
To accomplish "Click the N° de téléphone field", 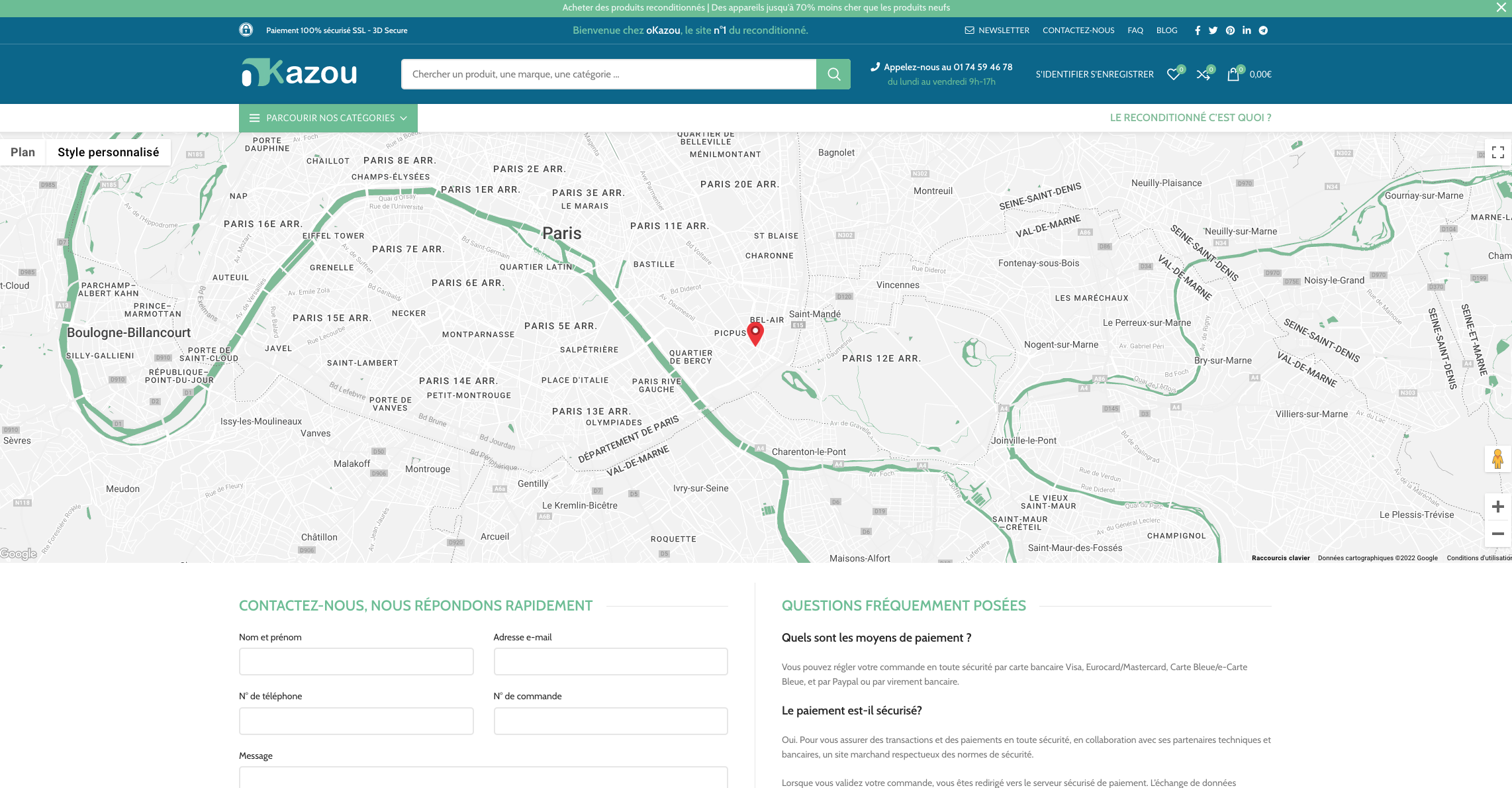I will (356, 721).
